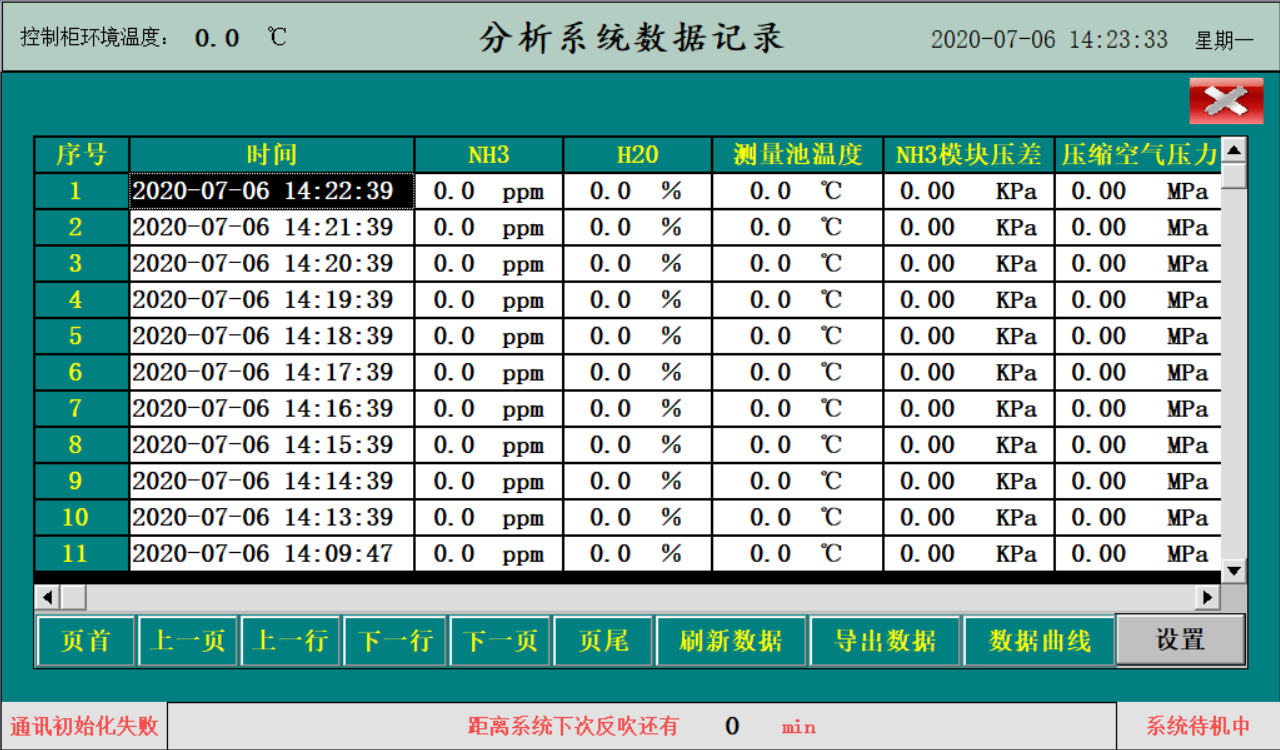Screen dimensions: 1280x750
Task: Select the 测量池温度 column header
Action: (x=797, y=155)
